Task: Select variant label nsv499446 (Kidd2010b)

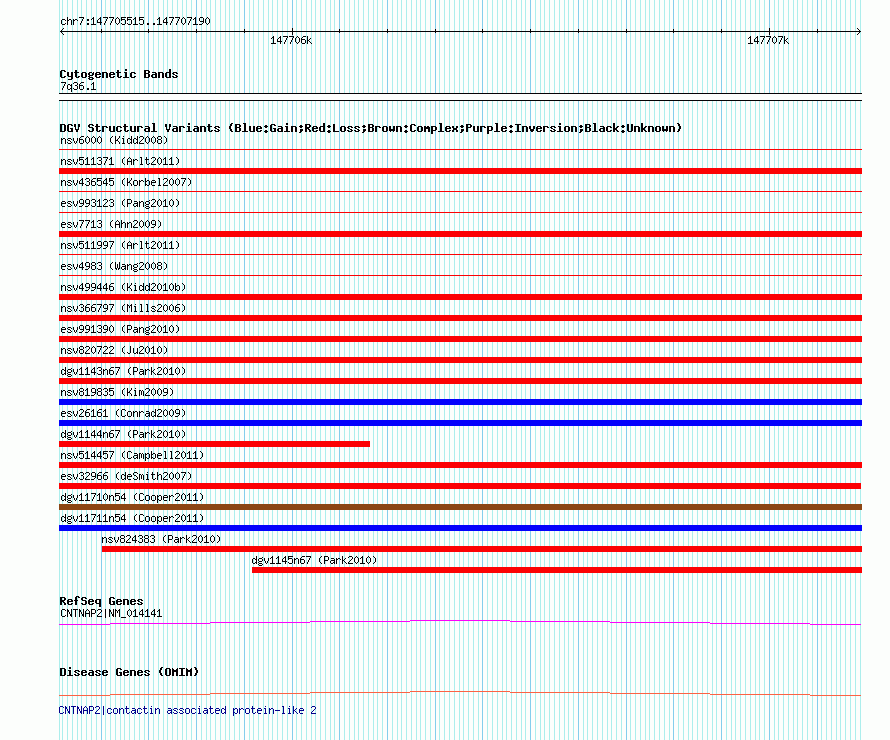Action: 123,287
